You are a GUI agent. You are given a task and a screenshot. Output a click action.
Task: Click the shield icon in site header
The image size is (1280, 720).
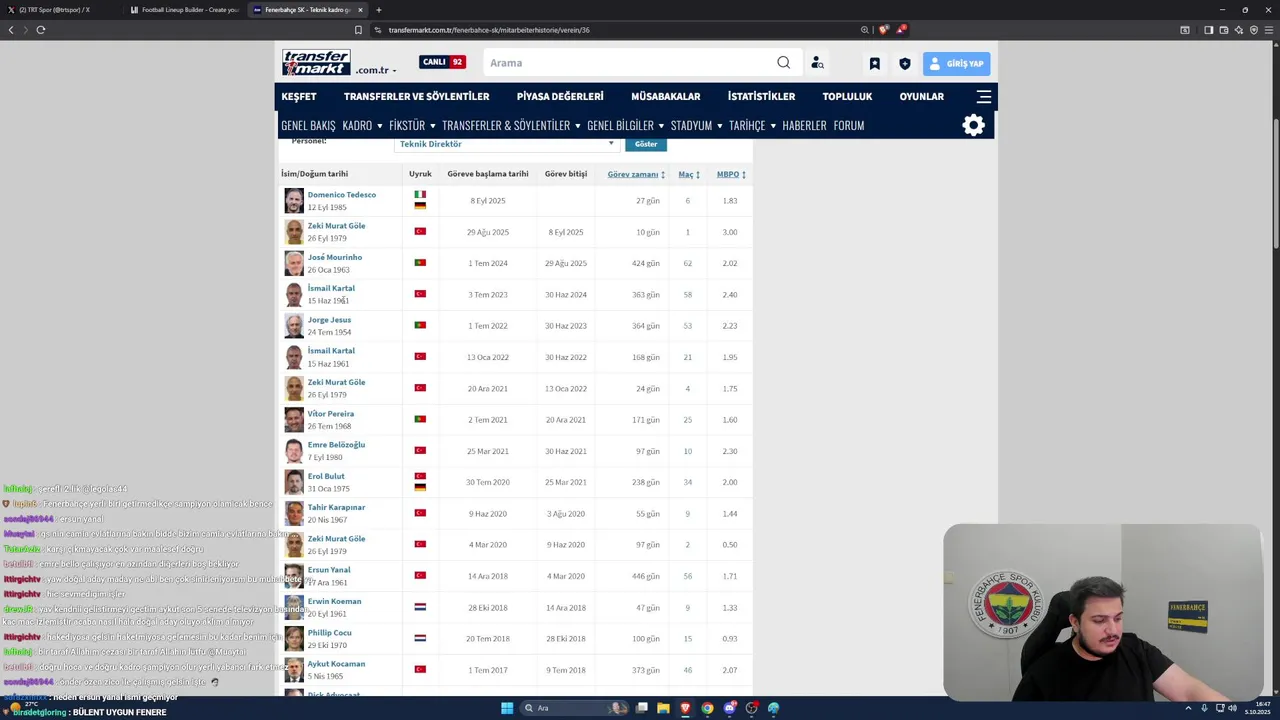coord(905,63)
